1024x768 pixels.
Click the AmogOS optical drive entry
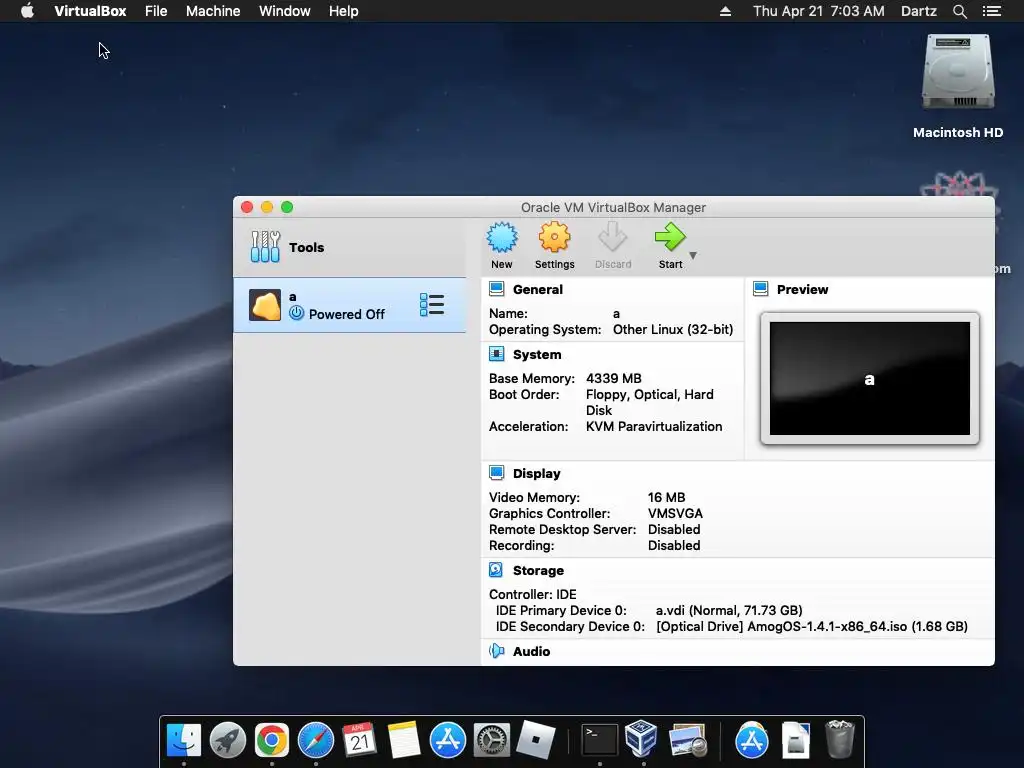[x=812, y=626]
